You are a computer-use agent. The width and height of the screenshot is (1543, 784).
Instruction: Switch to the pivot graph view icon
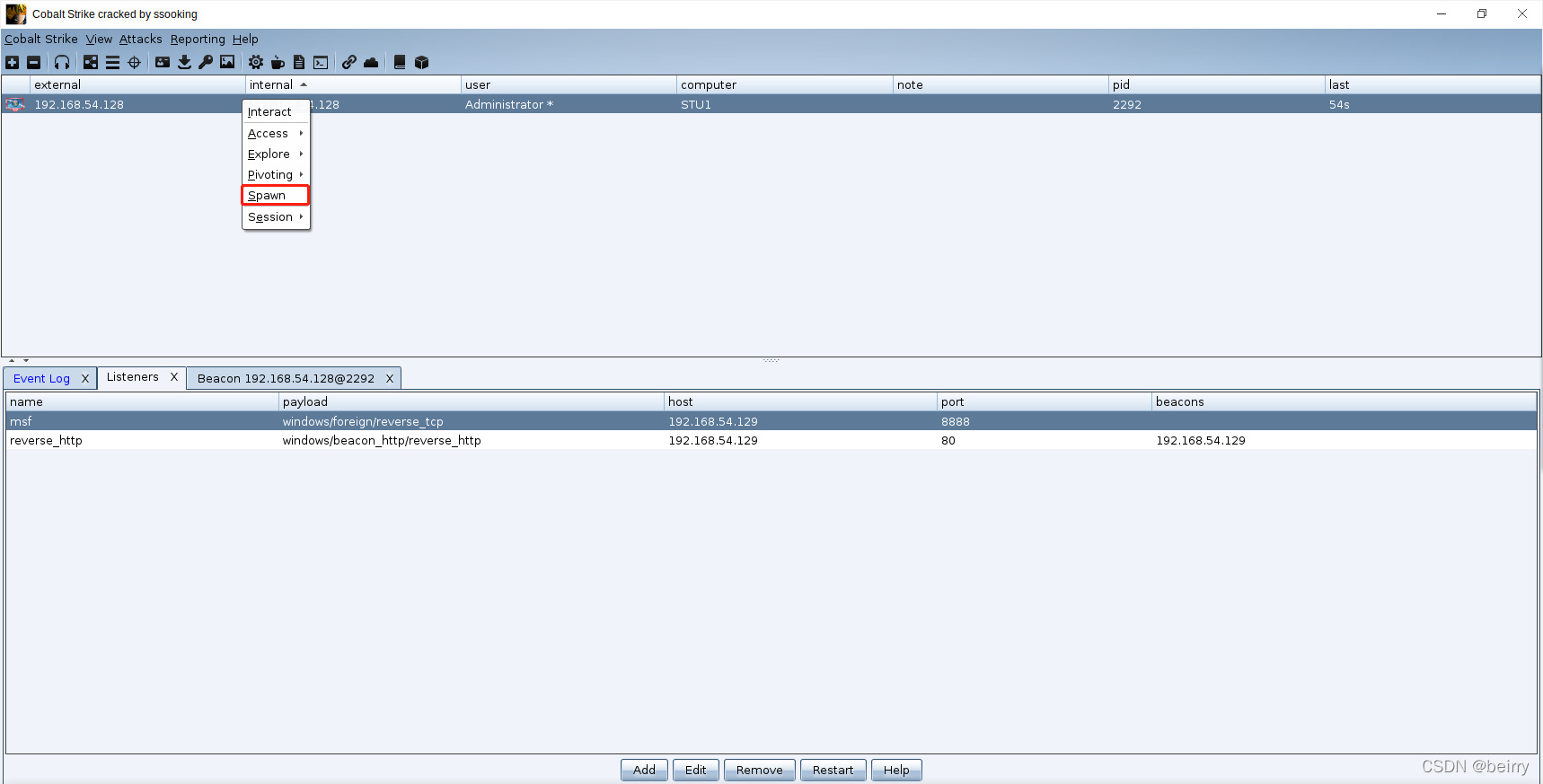pos(91,62)
